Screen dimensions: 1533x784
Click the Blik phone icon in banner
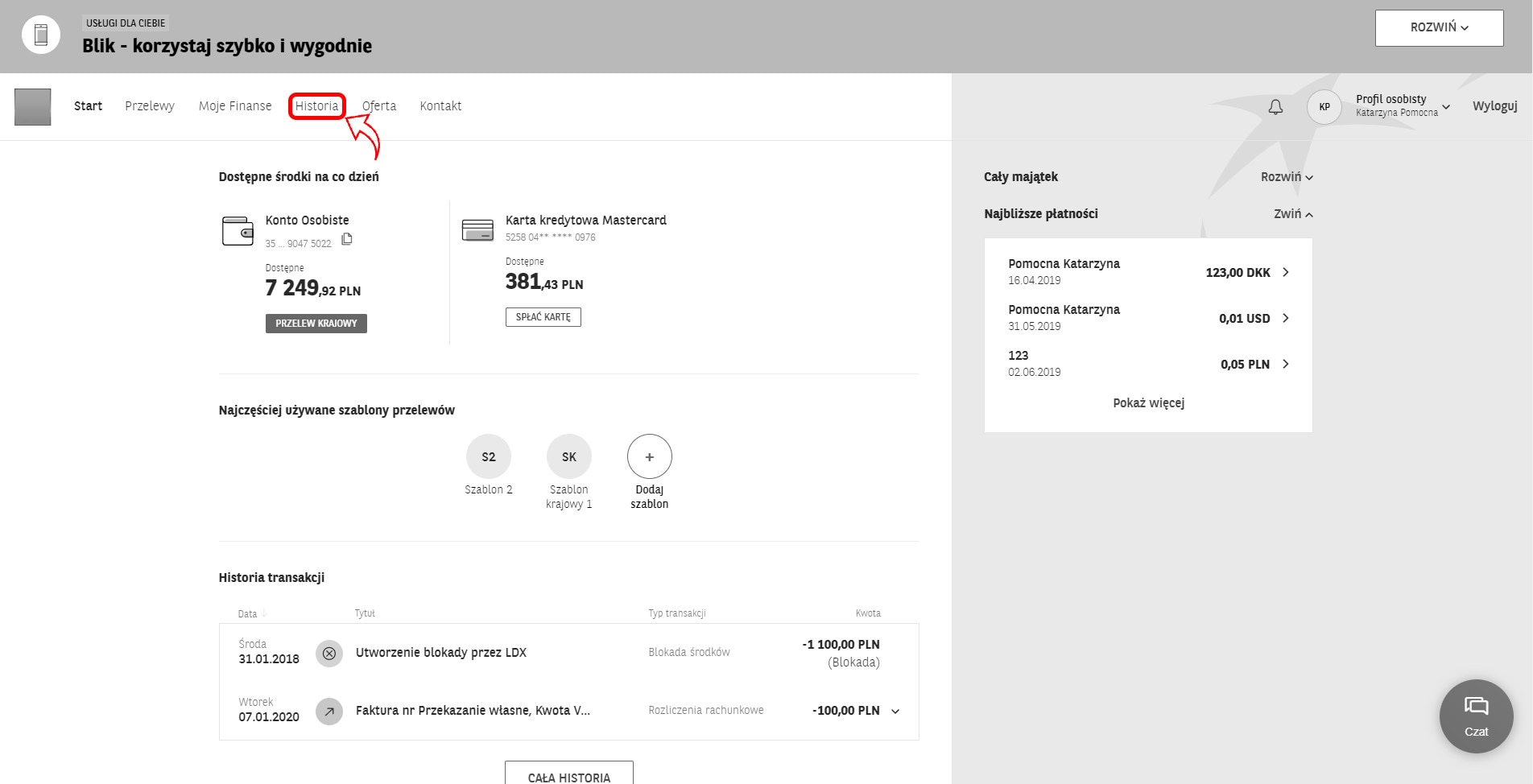point(41,35)
